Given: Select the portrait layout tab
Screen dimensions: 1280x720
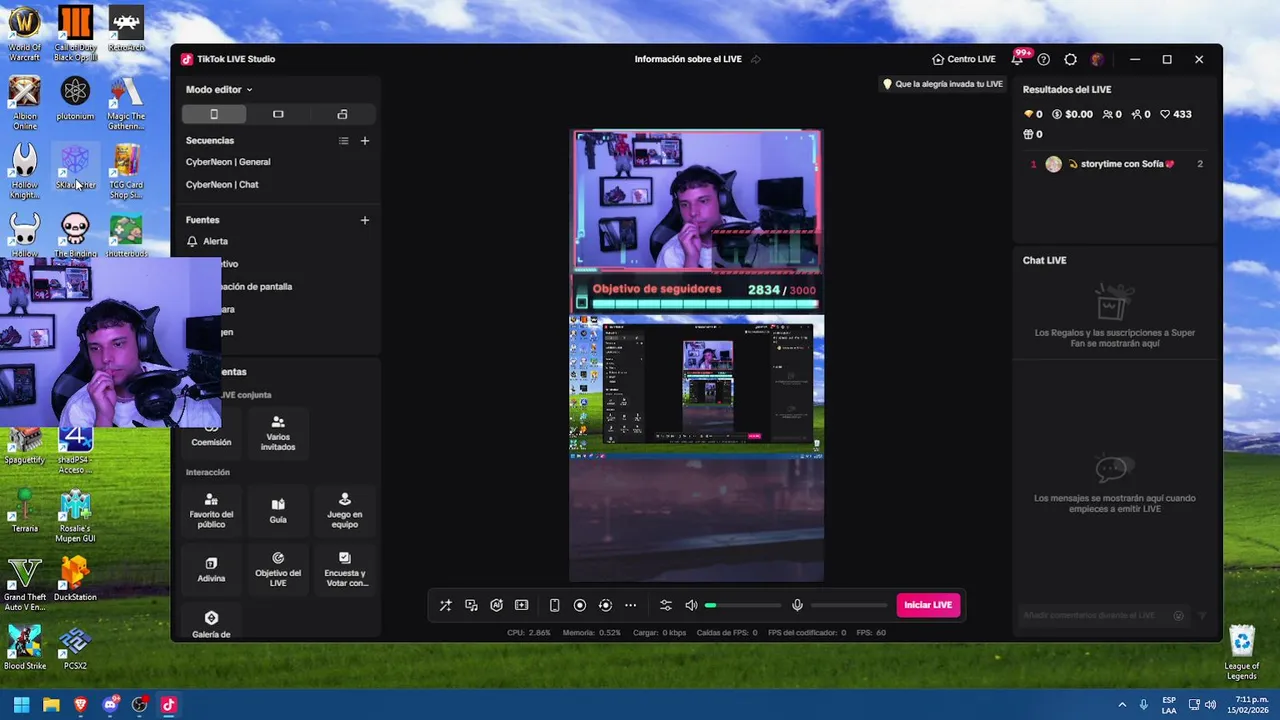Looking at the screenshot, I should coord(214,114).
